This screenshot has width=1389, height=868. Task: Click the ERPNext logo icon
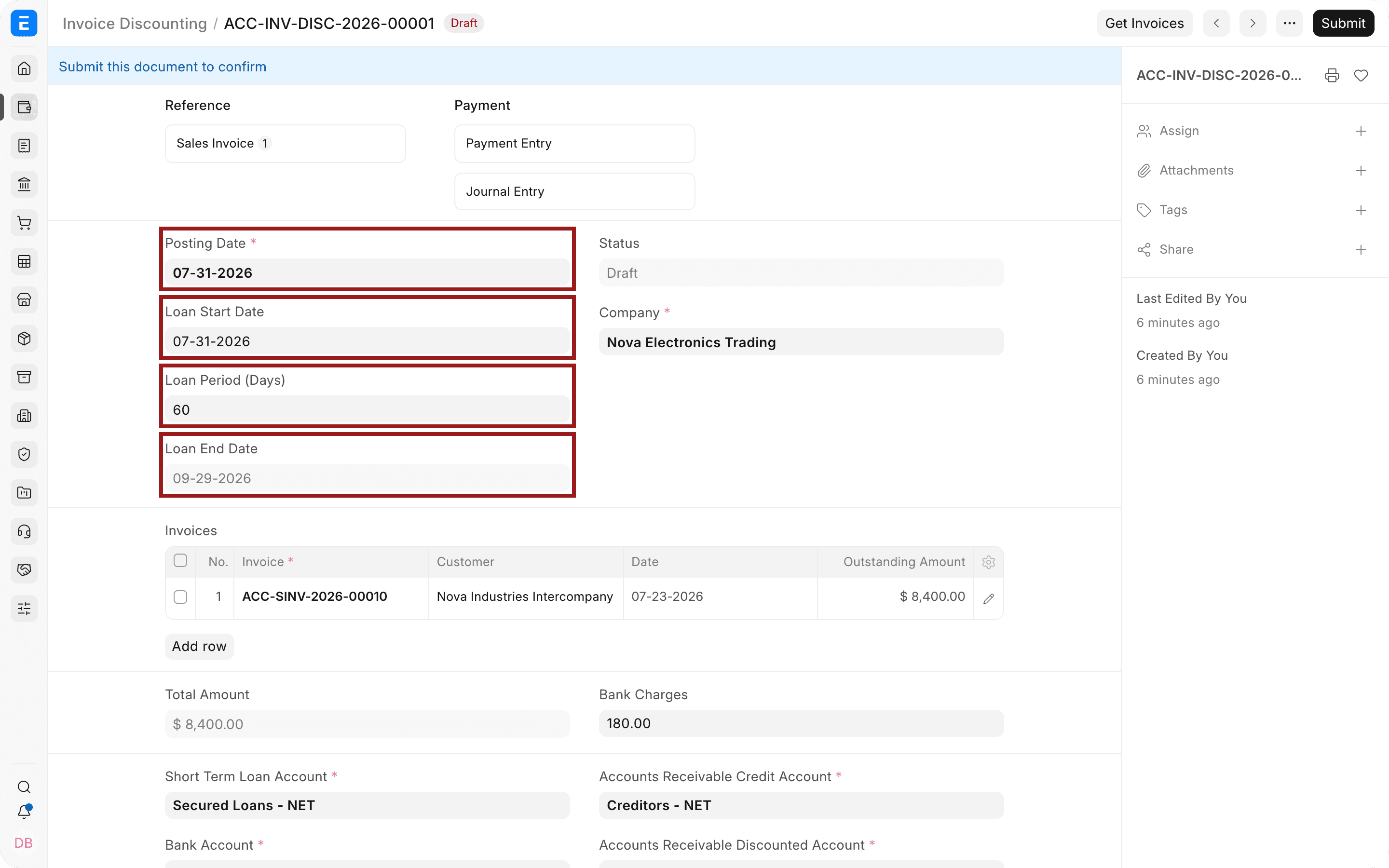[x=24, y=23]
